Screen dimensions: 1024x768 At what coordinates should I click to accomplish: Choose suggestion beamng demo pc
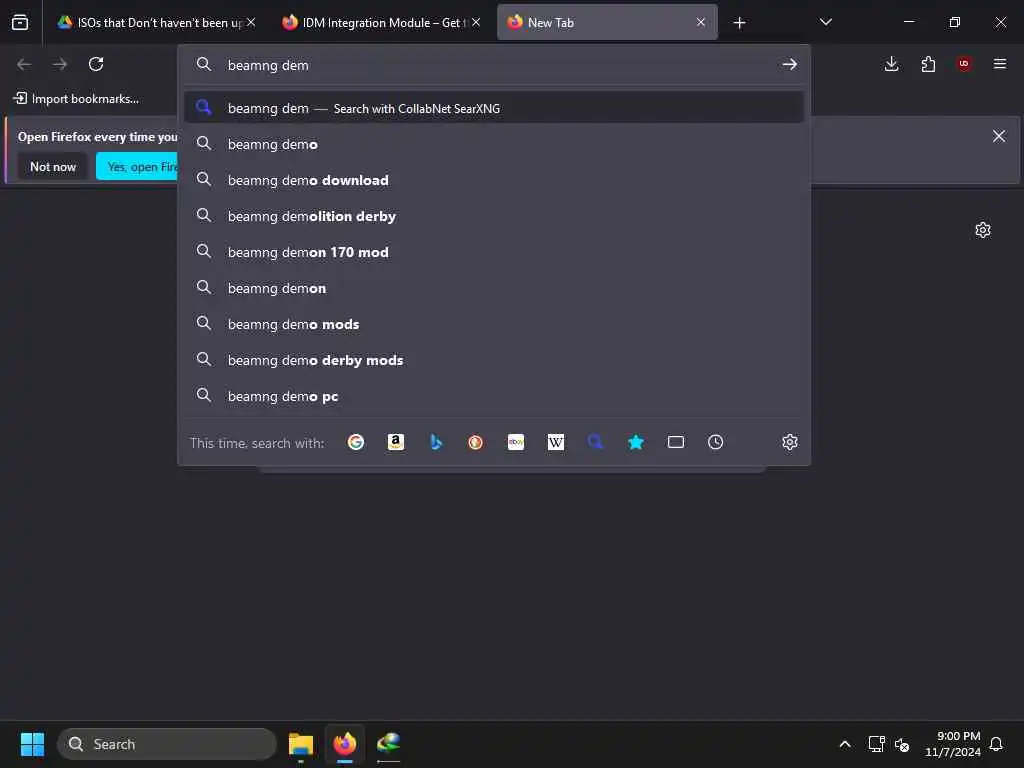494,396
